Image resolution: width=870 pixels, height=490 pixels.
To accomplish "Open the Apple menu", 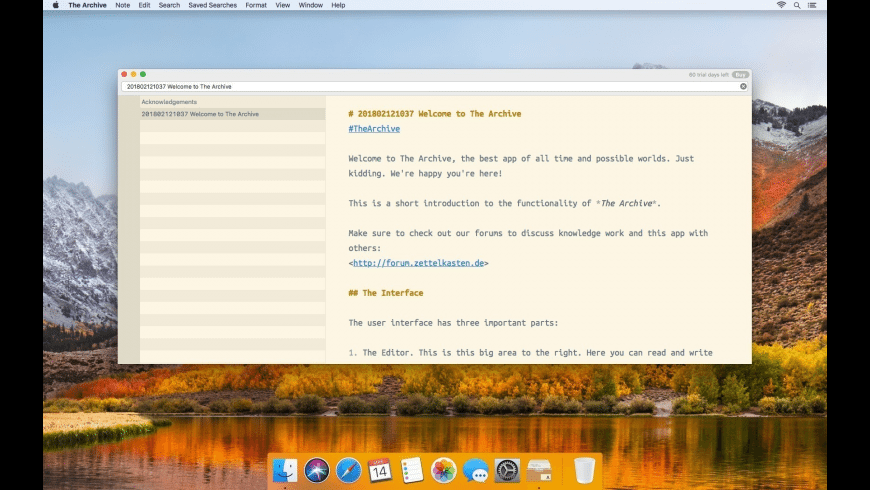I will [x=55, y=5].
